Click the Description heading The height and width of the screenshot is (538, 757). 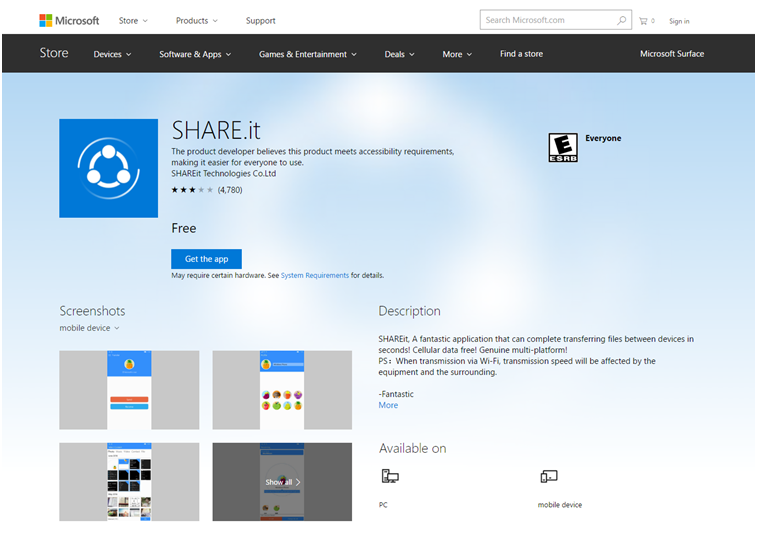coord(409,311)
